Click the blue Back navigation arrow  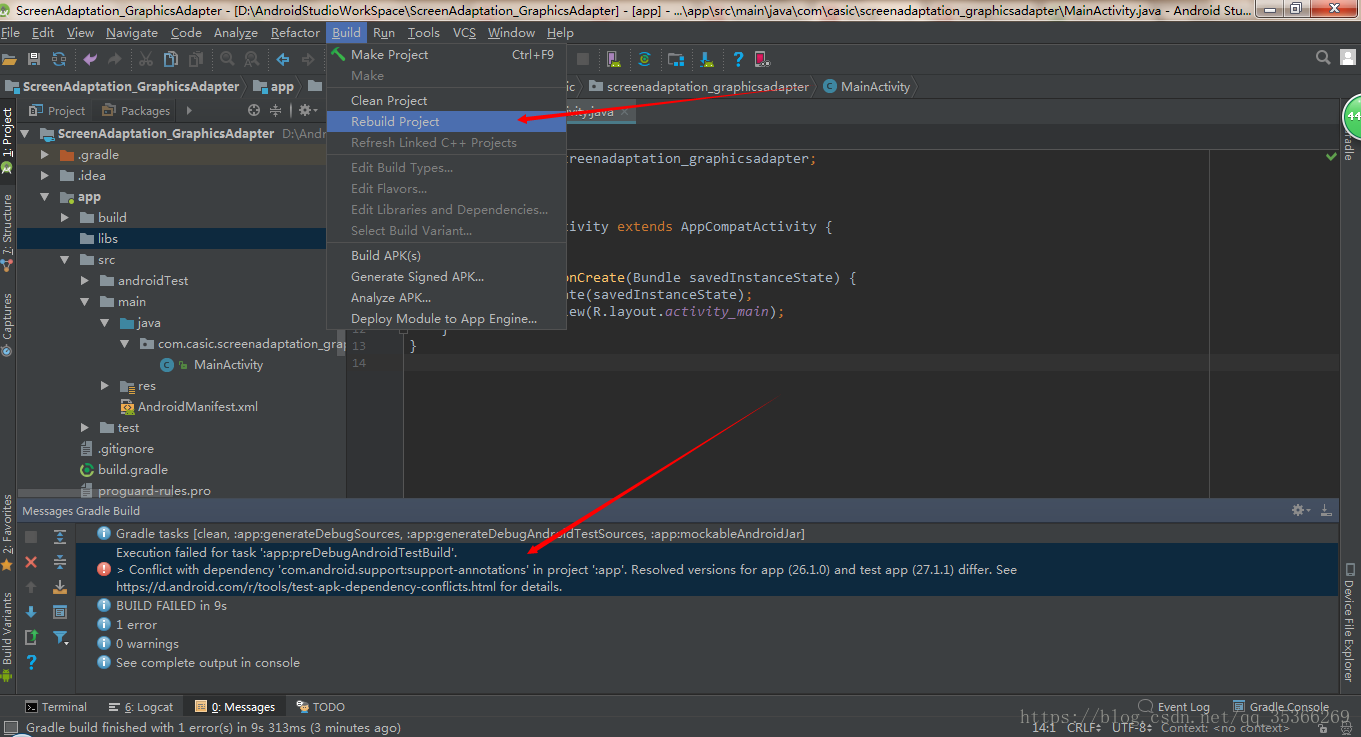(283, 60)
